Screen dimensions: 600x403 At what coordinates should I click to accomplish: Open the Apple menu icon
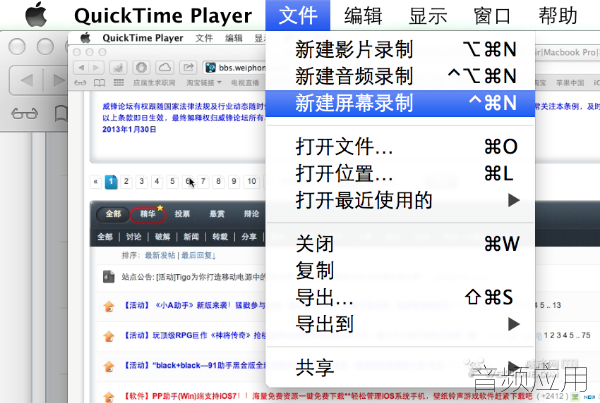pyautogui.click(x=36, y=15)
